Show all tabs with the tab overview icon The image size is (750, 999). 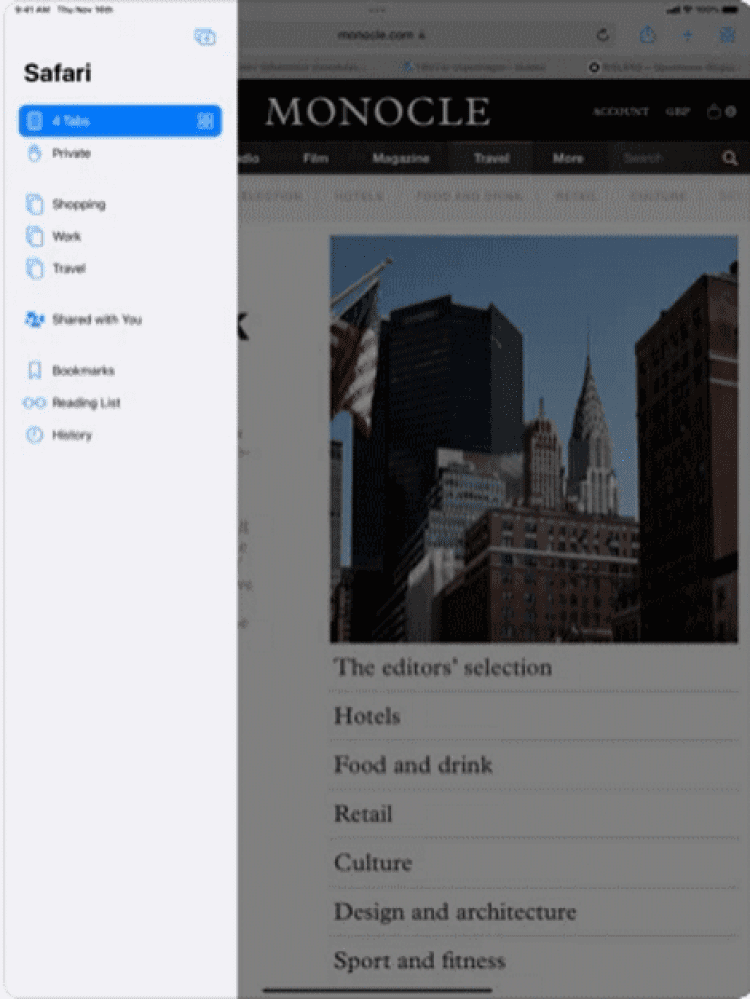pos(726,35)
